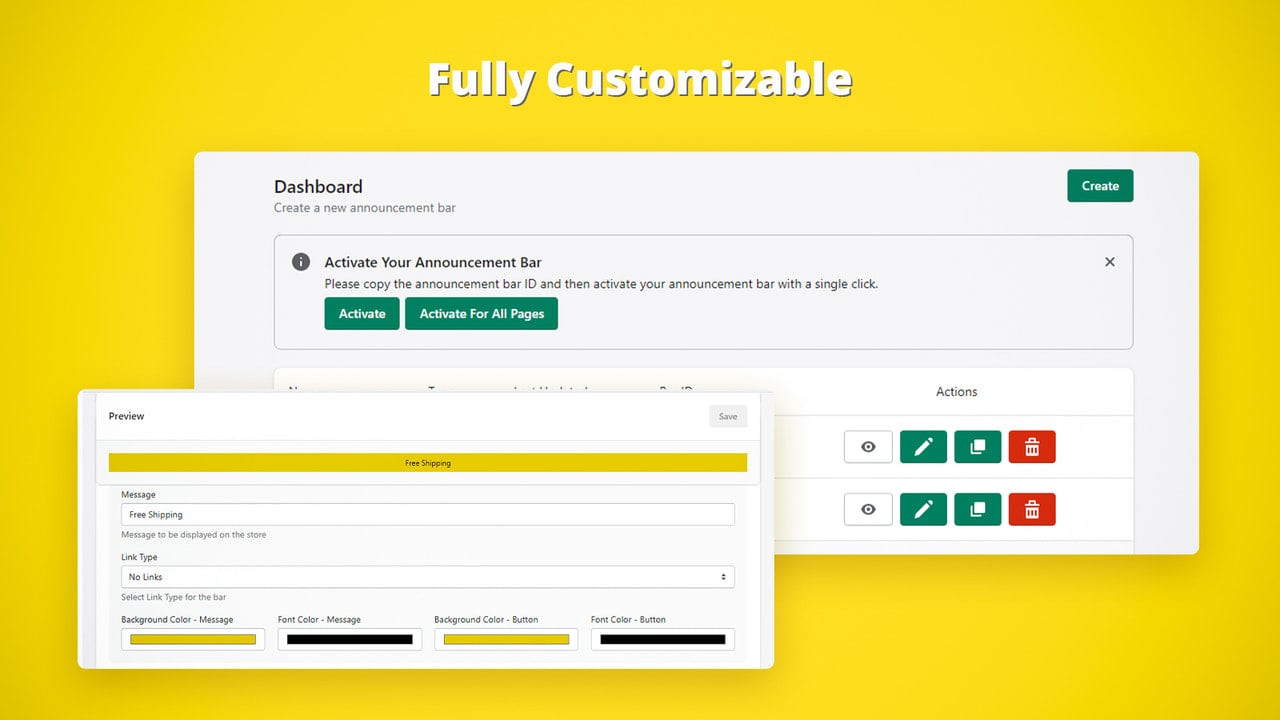The image size is (1280, 720).
Task: Delete the first announcement bar via trash icon
Action: click(x=1032, y=447)
